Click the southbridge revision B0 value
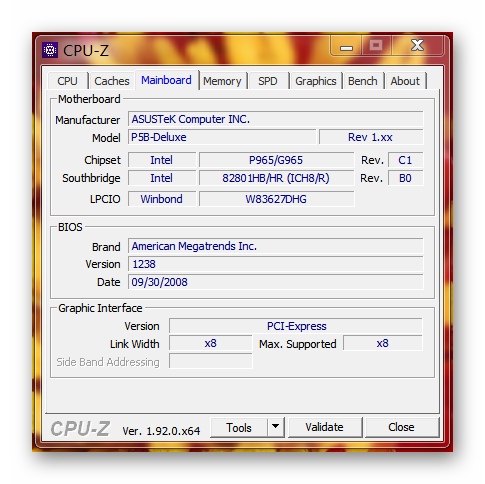 [x=406, y=178]
